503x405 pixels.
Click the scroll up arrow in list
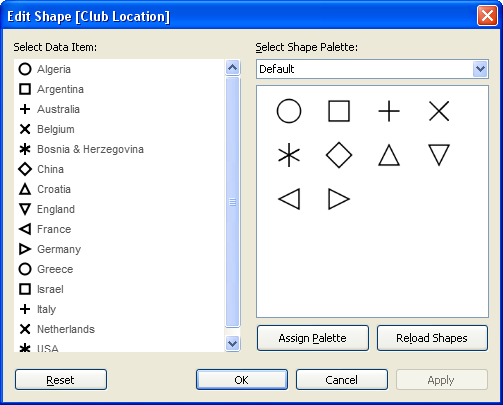coord(232,68)
